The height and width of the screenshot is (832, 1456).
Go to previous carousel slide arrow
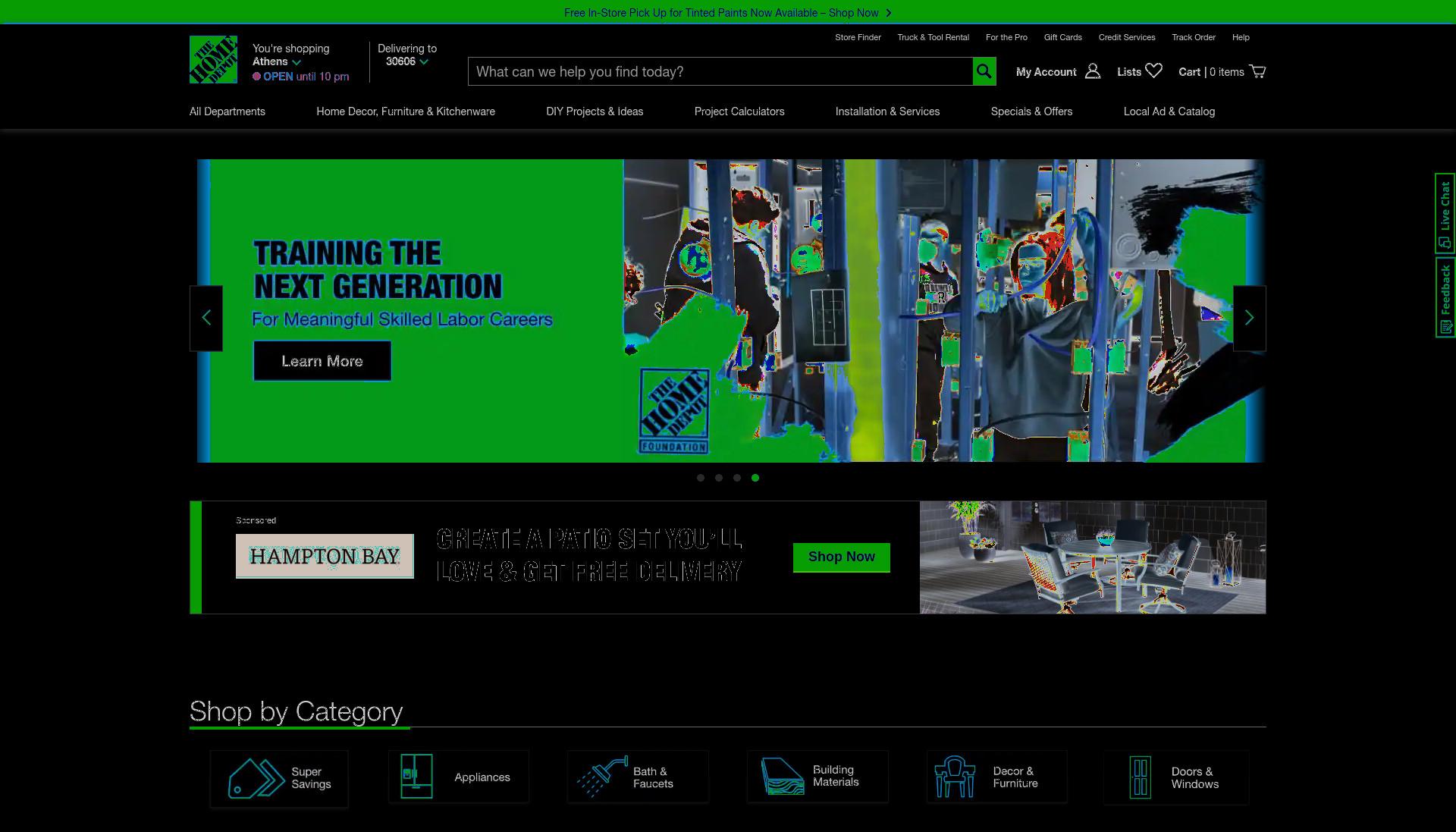(x=206, y=318)
